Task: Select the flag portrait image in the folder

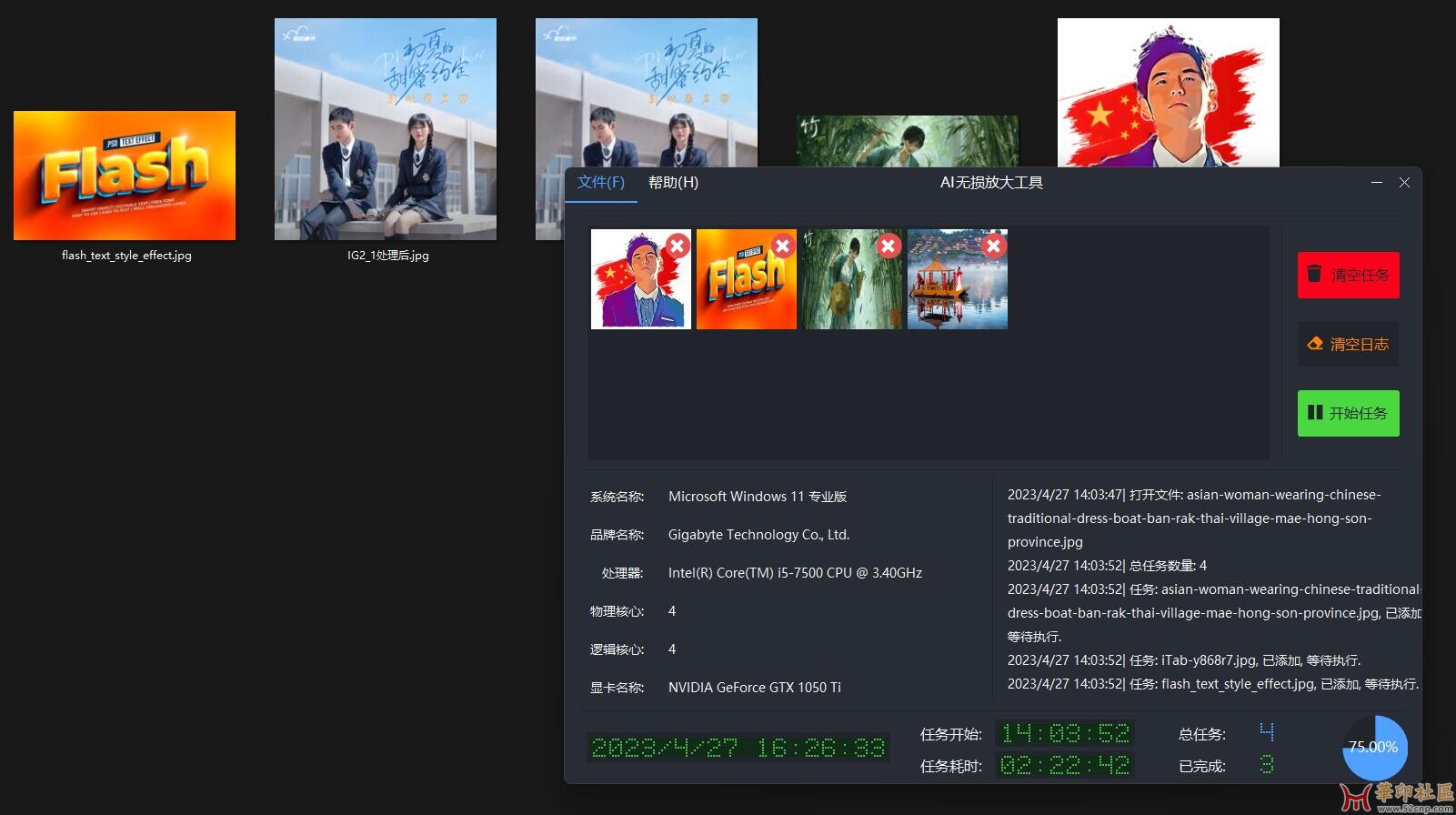Action: (x=1169, y=93)
